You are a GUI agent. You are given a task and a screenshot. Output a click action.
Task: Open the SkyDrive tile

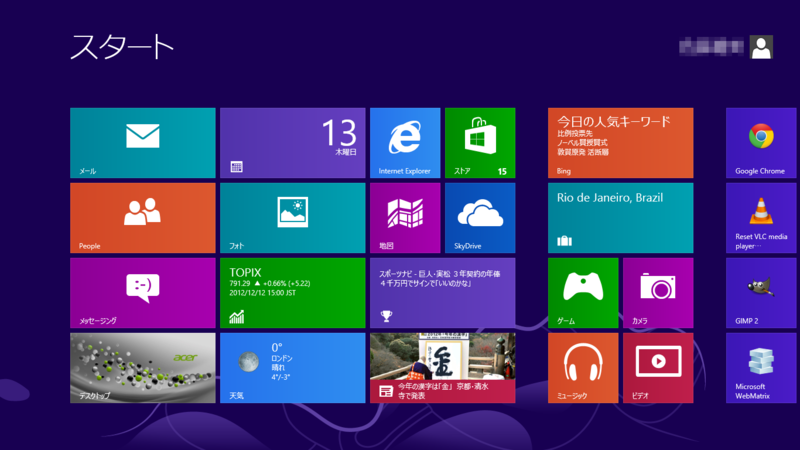[x=480, y=218]
